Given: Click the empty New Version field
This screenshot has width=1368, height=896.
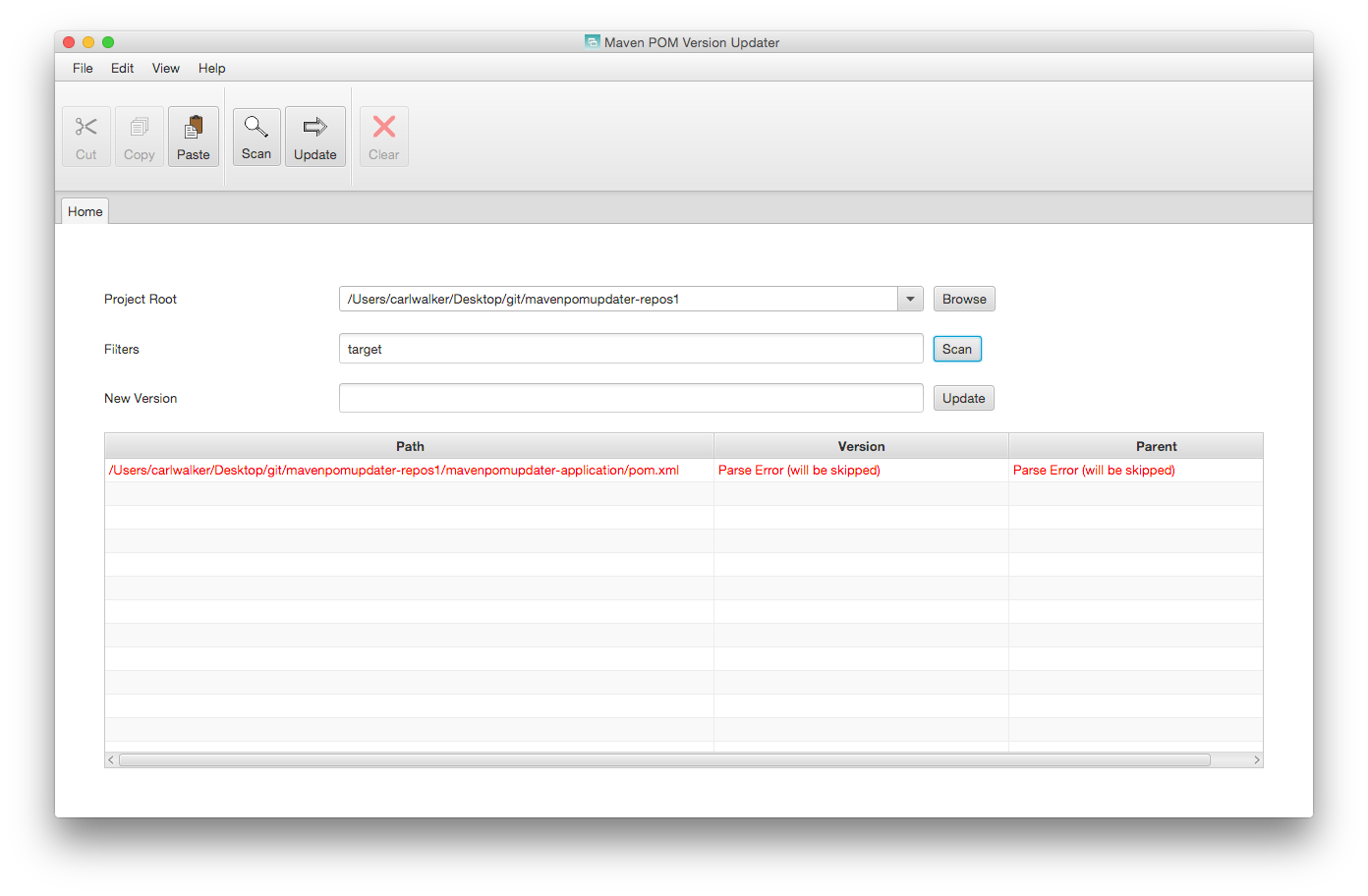Looking at the screenshot, I should [x=631, y=398].
